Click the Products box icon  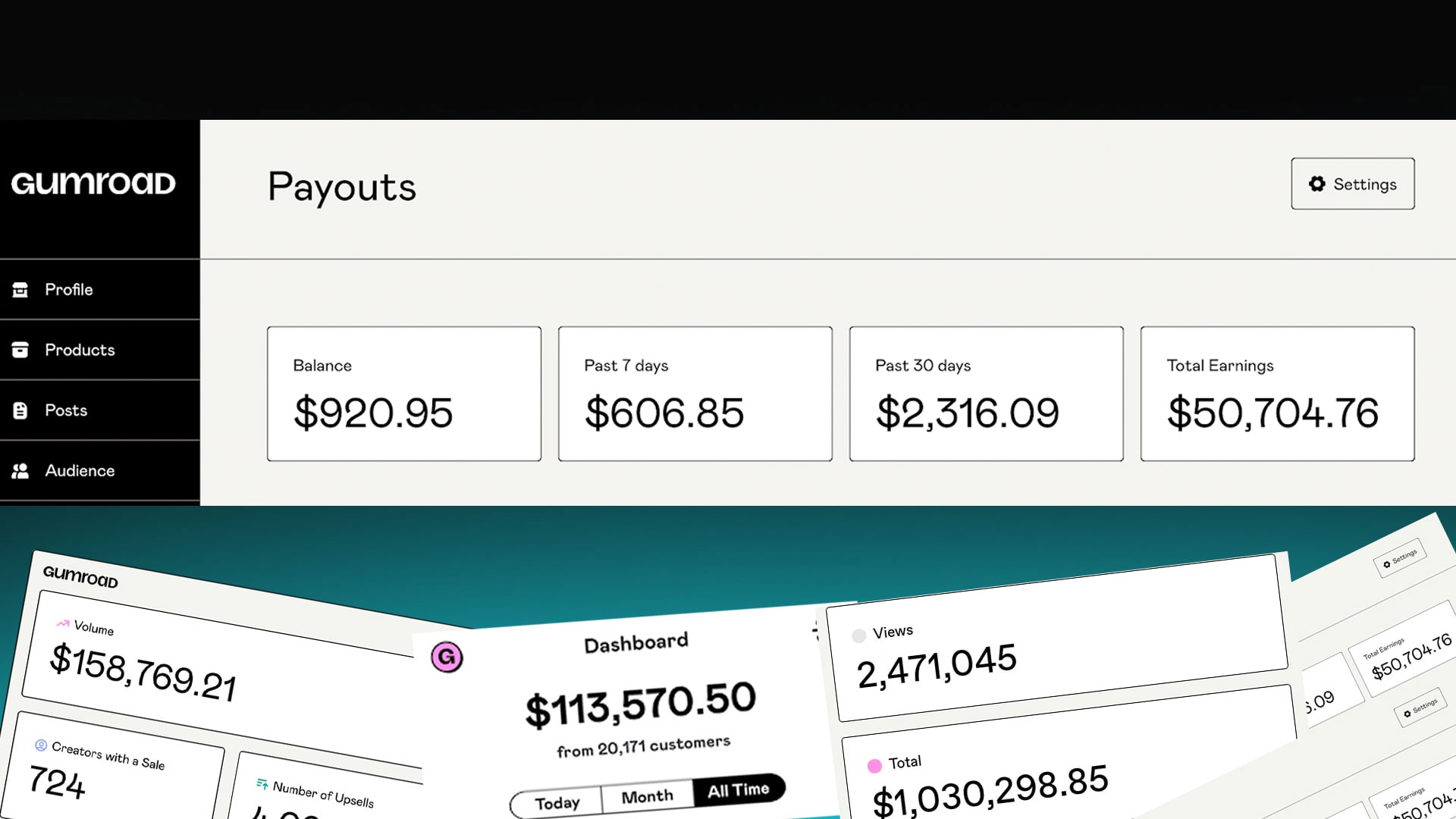(20, 350)
